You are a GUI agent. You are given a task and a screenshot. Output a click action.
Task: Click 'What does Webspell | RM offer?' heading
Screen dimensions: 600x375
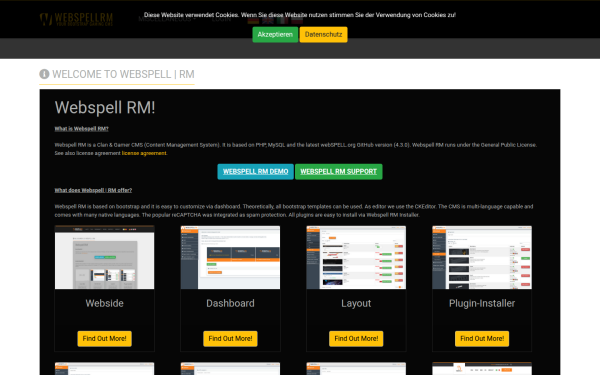93,190
